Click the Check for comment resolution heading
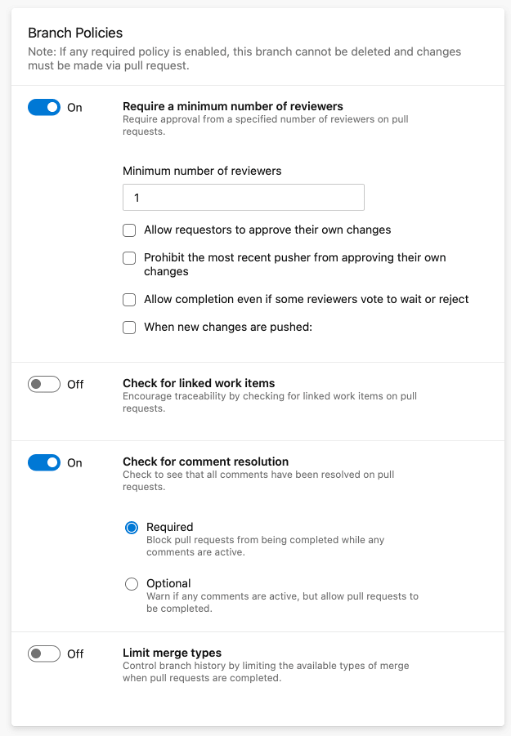Viewport: 512px width, 736px height. [x=206, y=461]
